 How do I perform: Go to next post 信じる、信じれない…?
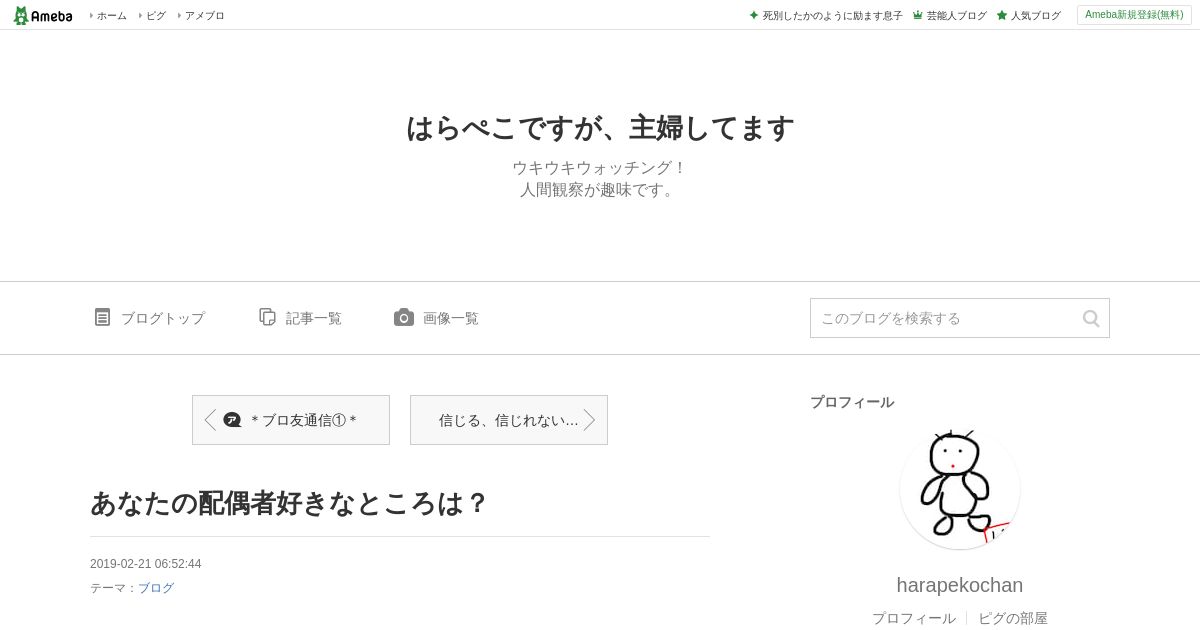pos(509,420)
